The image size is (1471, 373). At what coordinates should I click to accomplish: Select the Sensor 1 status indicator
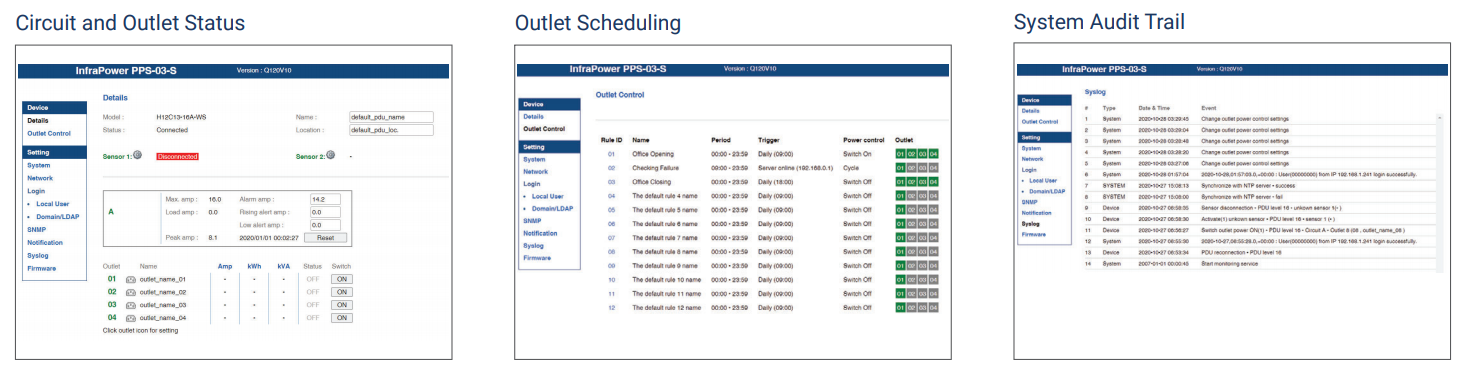(x=137, y=155)
